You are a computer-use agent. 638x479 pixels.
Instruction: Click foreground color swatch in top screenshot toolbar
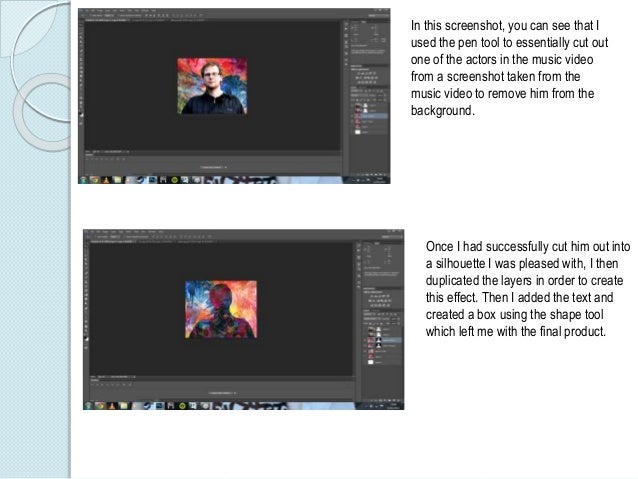pos(80,114)
